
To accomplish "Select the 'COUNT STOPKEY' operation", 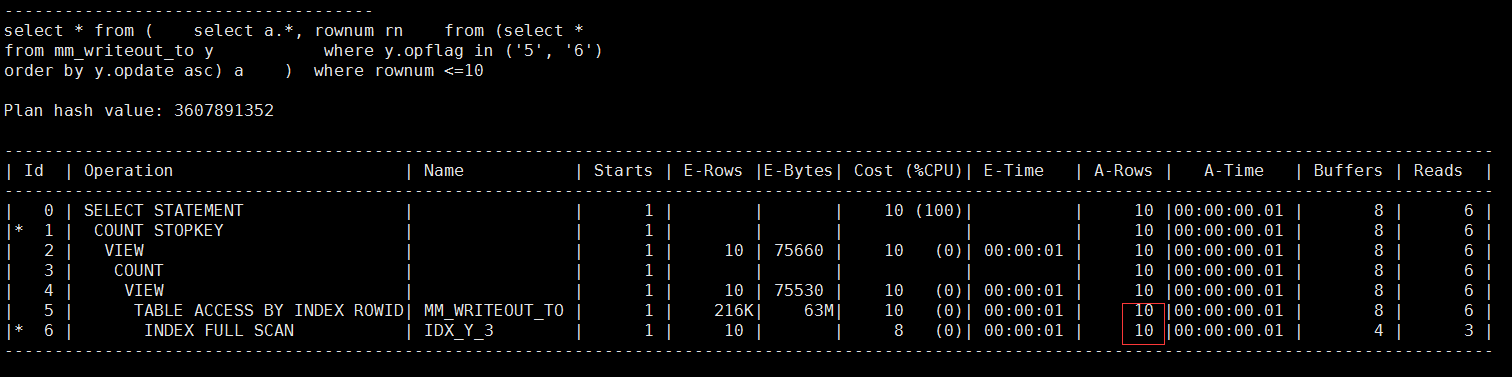I will 158,231.
